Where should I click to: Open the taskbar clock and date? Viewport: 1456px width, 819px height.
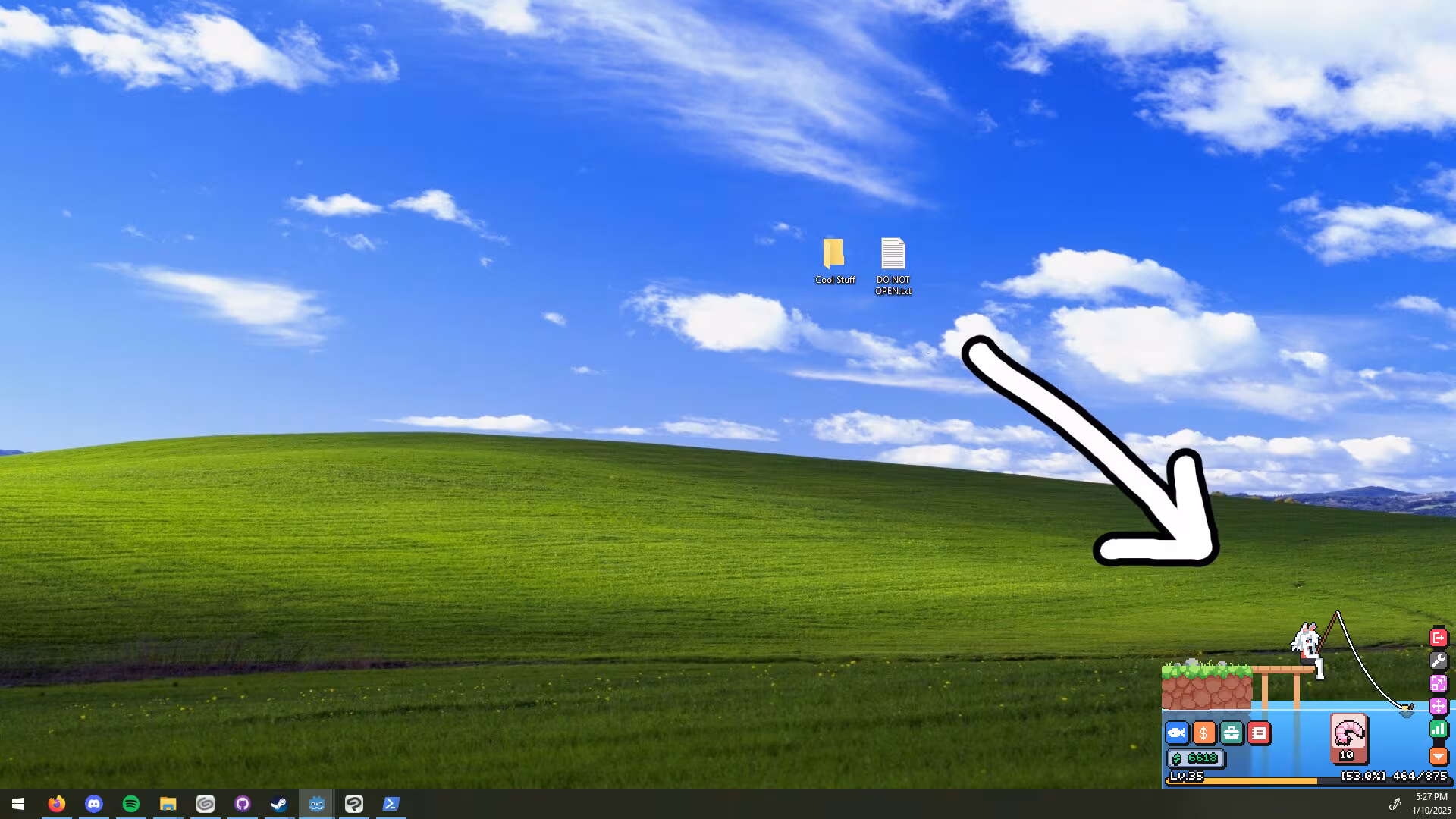pyautogui.click(x=1431, y=804)
